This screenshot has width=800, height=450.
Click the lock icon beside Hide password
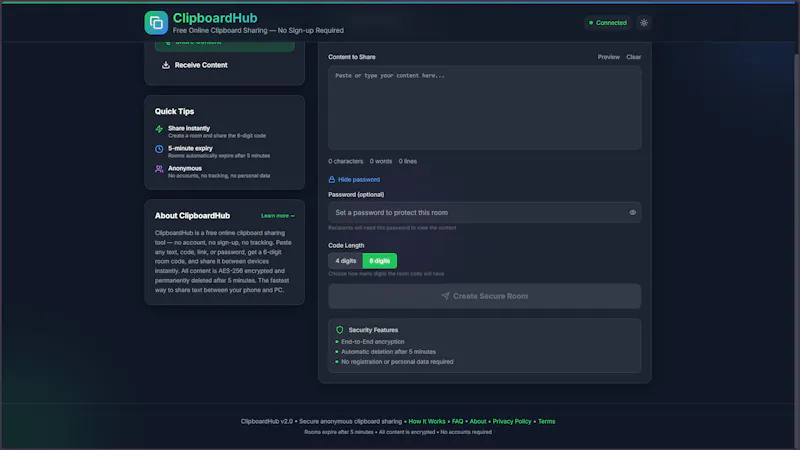point(332,180)
